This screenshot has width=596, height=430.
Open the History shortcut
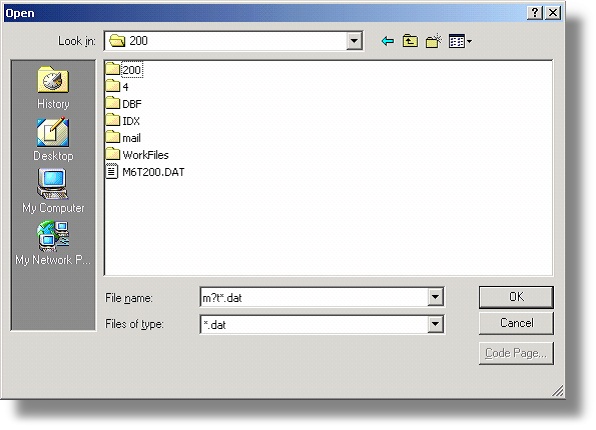(x=53, y=88)
